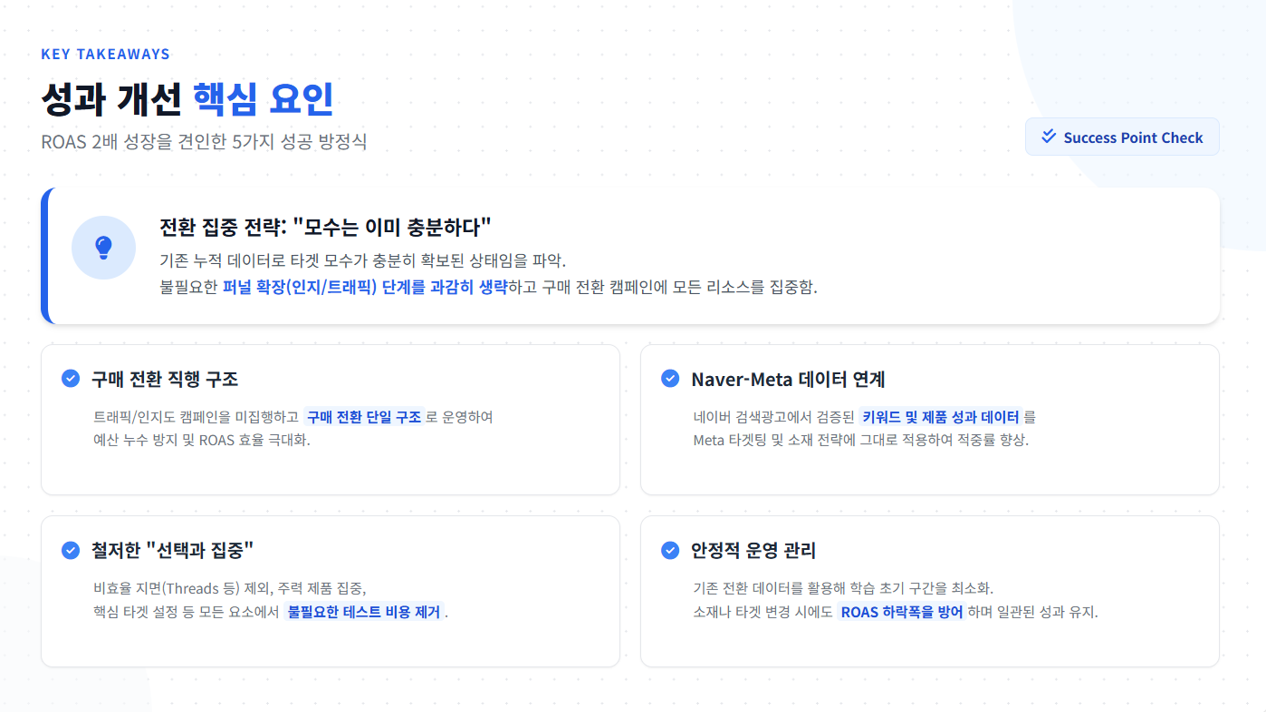Viewport: 1266px width, 712px height.
Task: Click the highlighted phrase 키워드 및 제품 성과 데이터
Action: click(x=940, y=417)
